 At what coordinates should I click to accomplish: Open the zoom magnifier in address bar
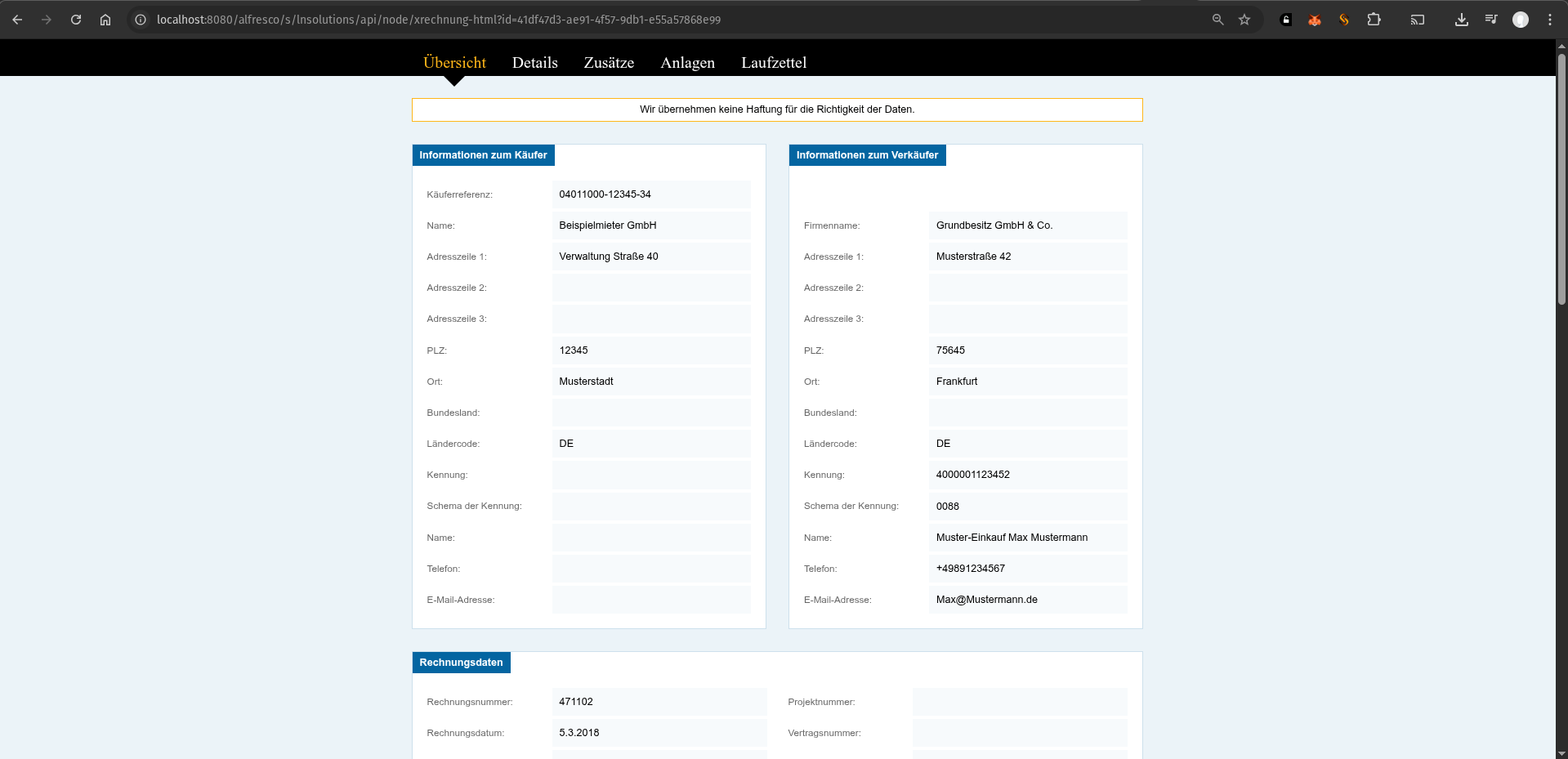coord(1217,20)
